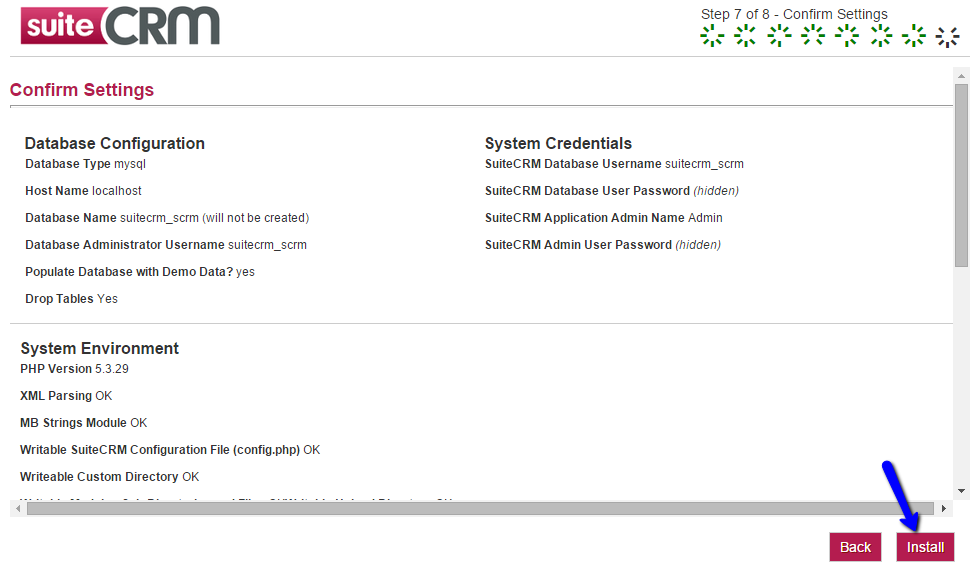
Task: Click 'Database Type mysql' line
Action: point(86,164)
